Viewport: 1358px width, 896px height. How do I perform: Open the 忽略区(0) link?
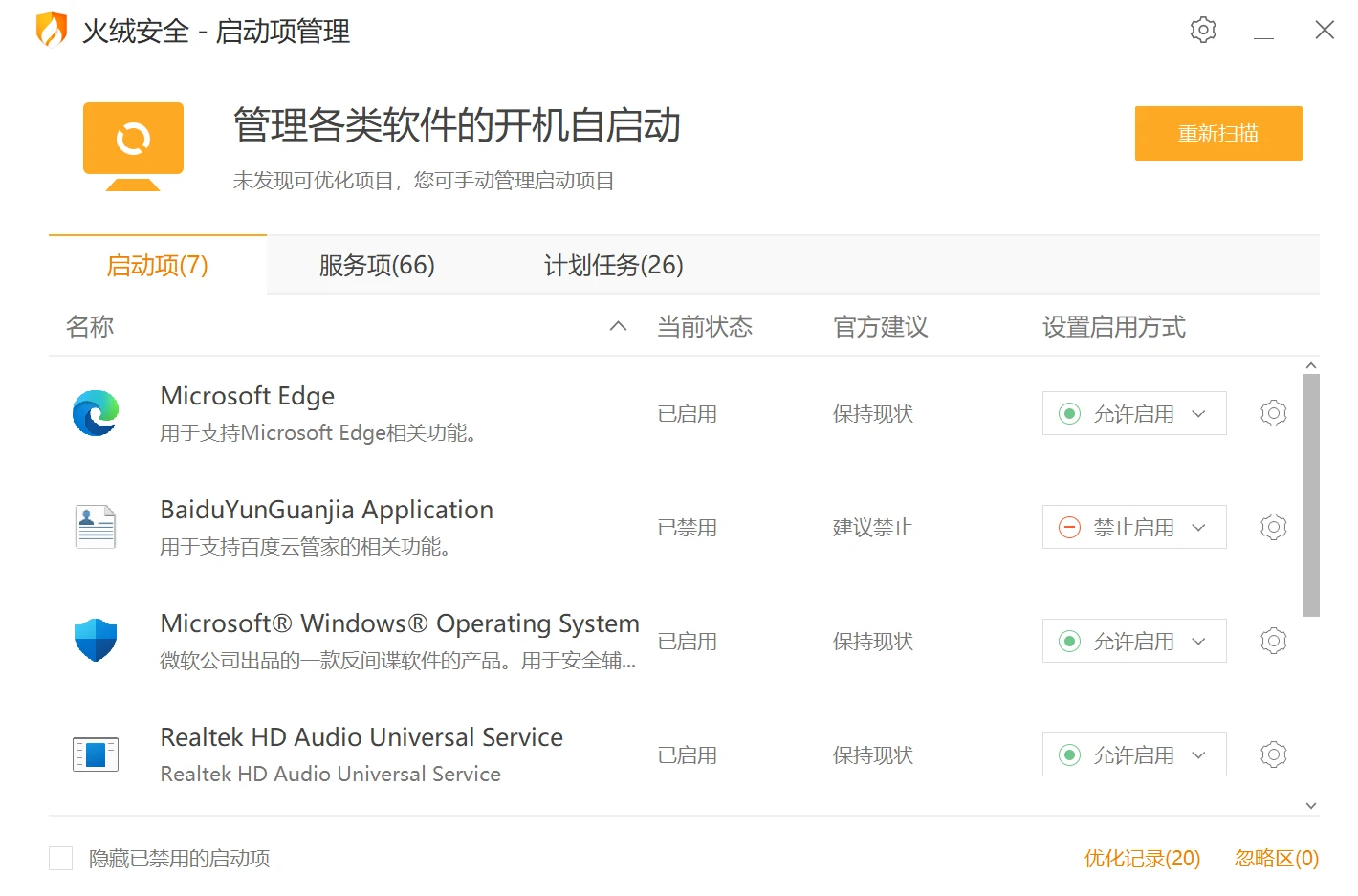(1277, 858)
